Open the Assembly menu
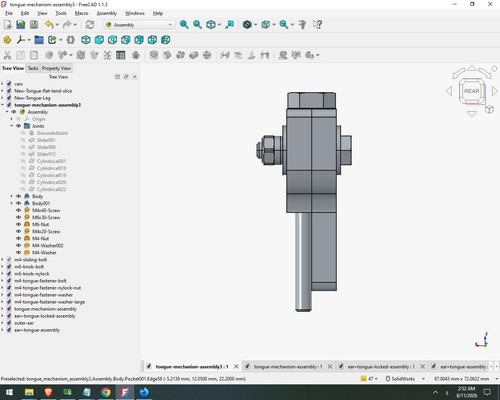This screenshot has width=500, height=400. (107, 13)
